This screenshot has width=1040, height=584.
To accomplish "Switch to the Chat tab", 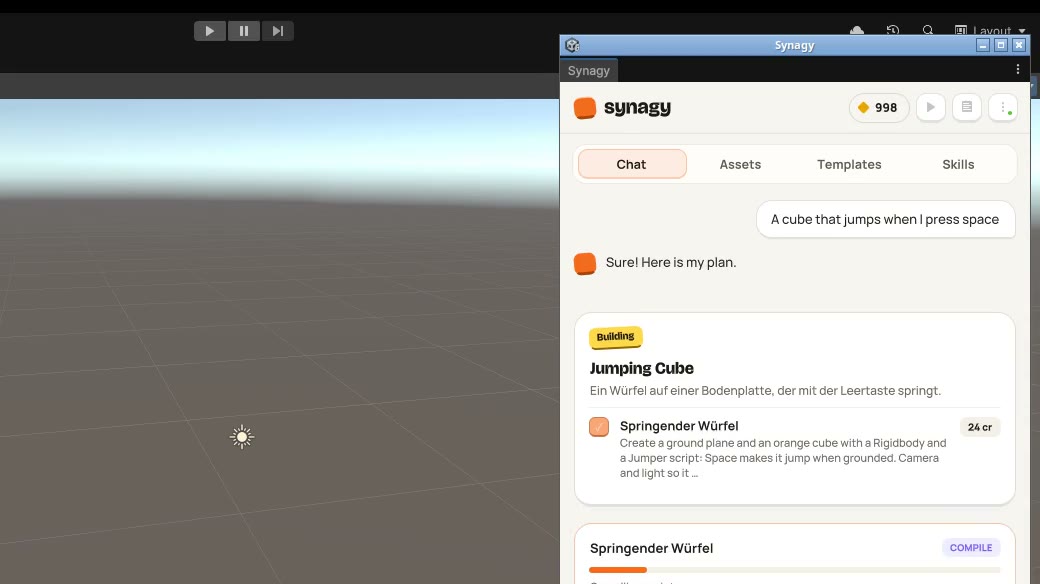I will point(631,164).
